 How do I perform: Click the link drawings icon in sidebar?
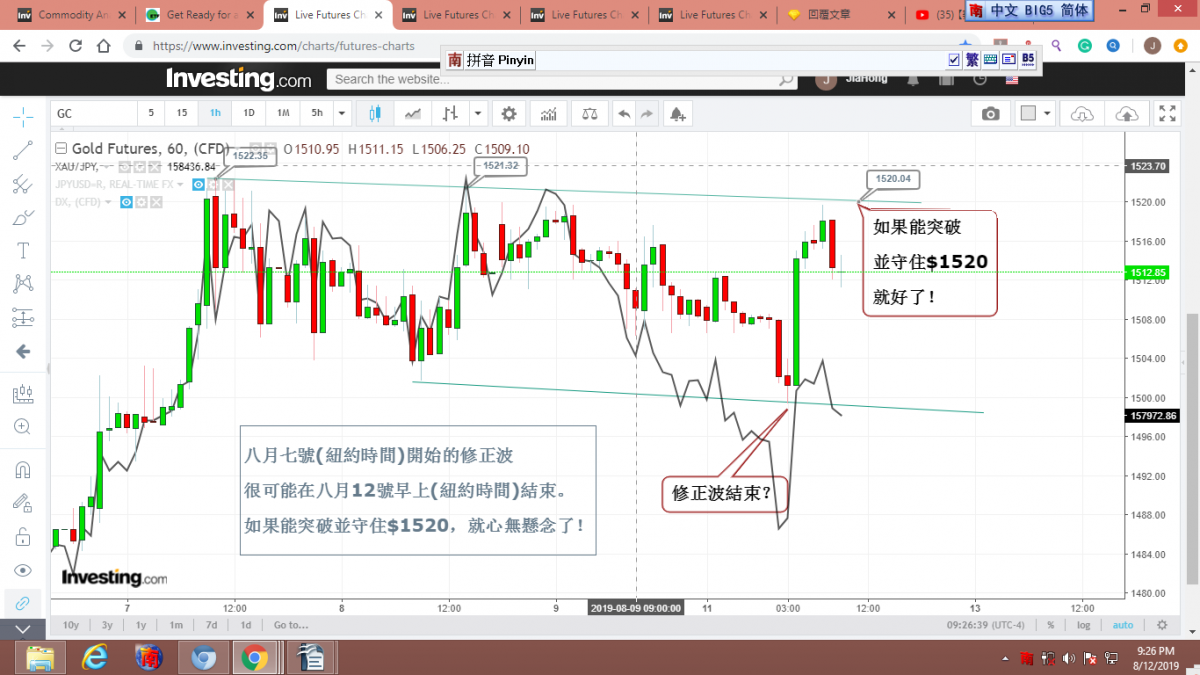tap(23, 603)
